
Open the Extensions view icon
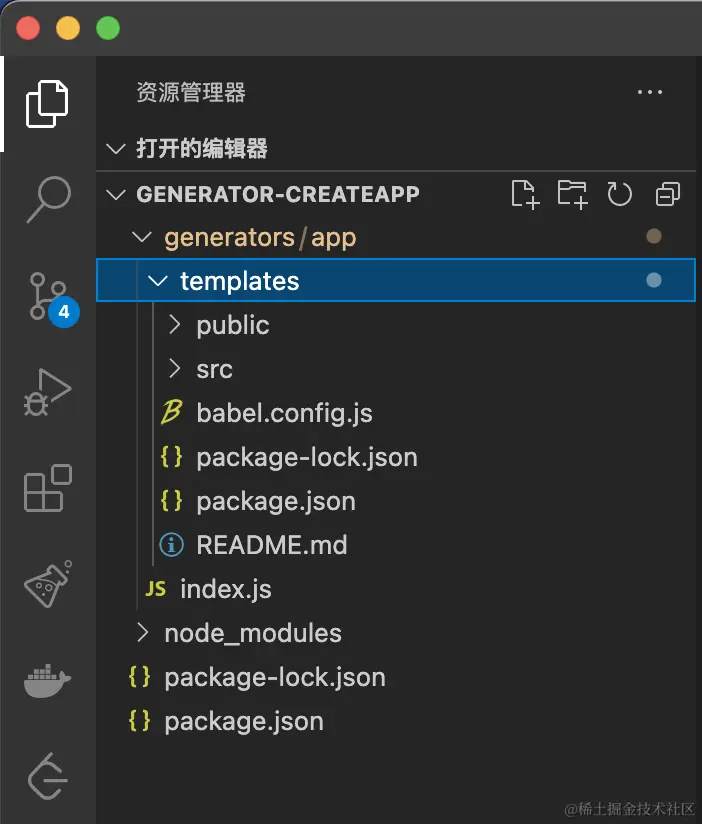(x=47, y=489)
